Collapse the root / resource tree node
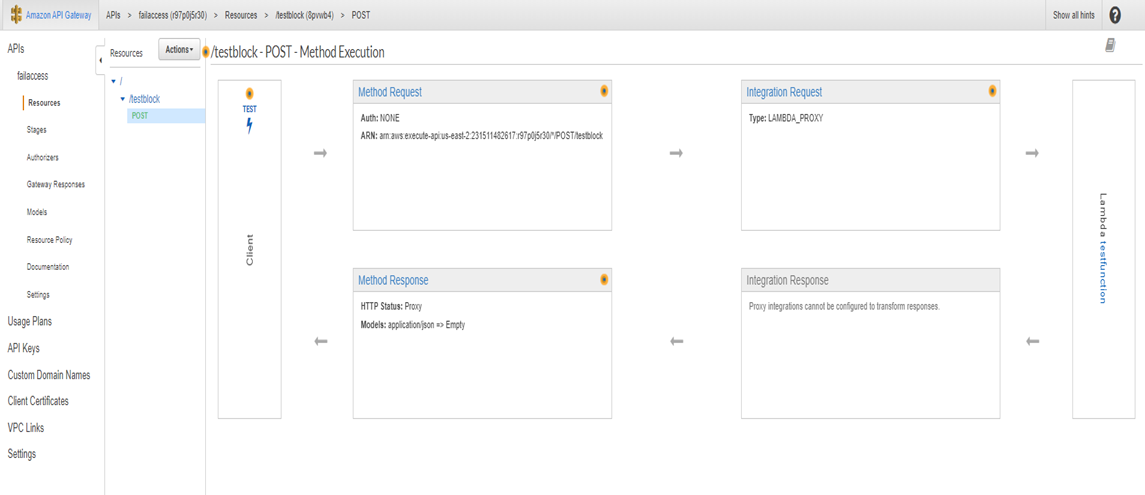The width and height of the screenshot is (1145, 495). (x=114, y=81)
